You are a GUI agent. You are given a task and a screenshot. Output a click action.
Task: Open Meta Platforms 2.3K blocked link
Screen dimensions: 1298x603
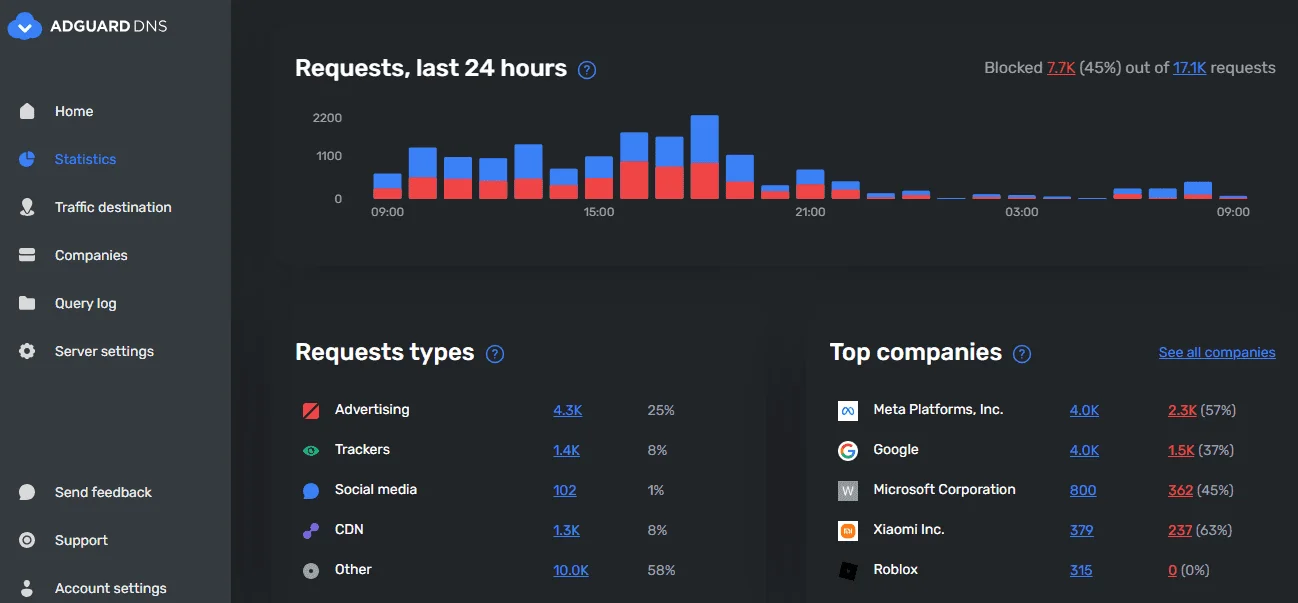point(1182,410)
